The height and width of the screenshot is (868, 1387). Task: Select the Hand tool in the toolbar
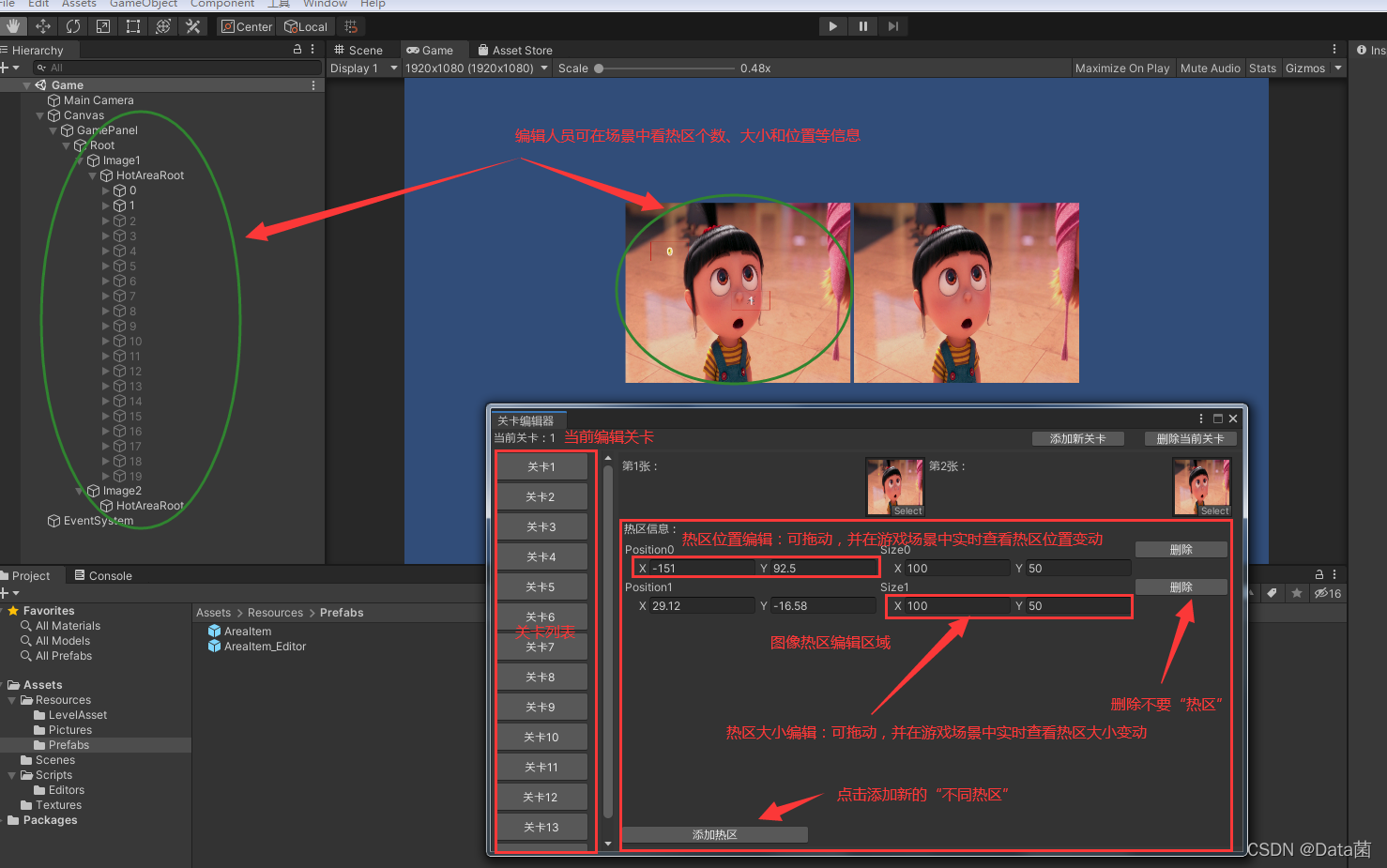click(13, 26)
